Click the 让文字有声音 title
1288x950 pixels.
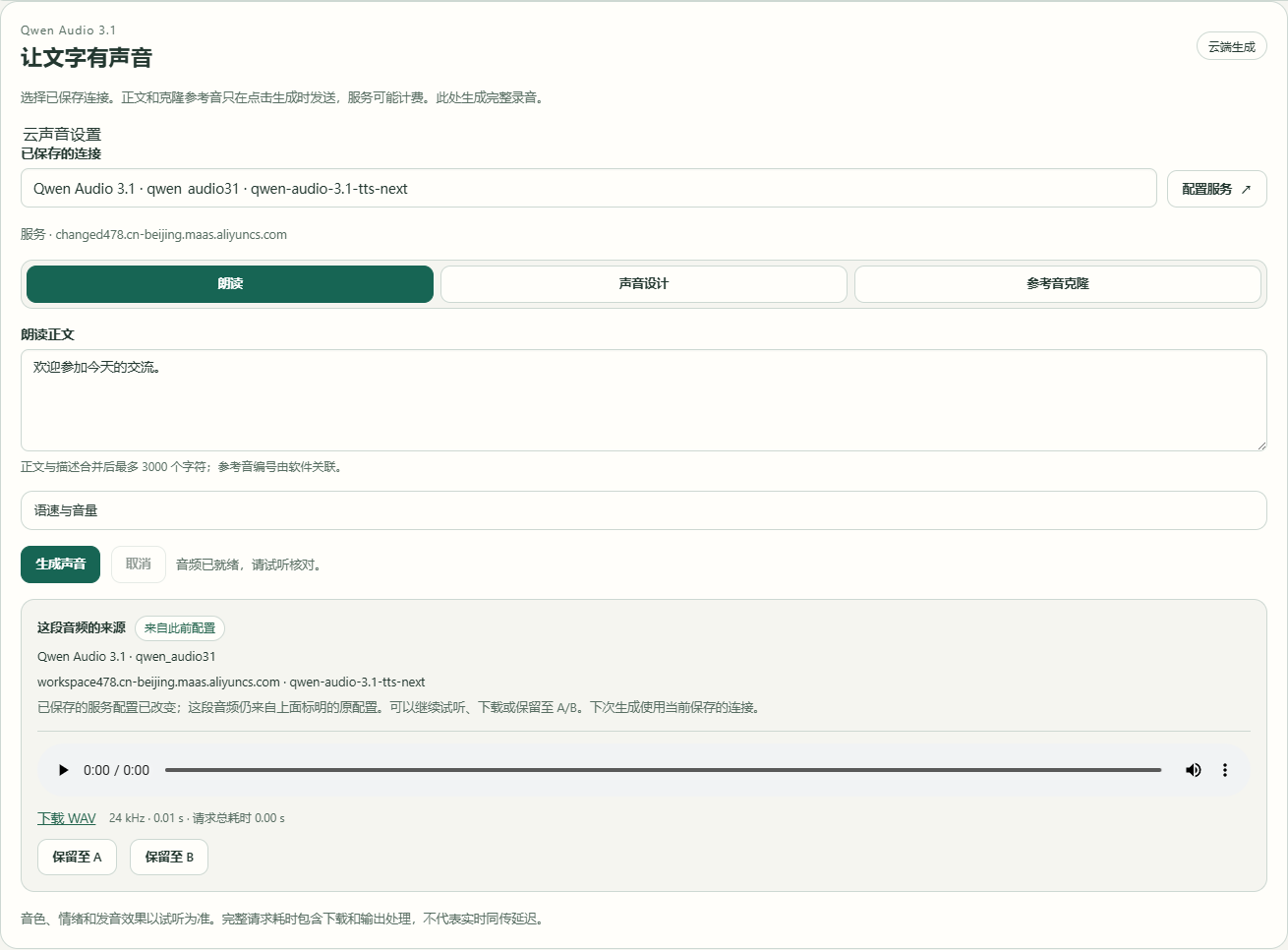coord(87,58)
